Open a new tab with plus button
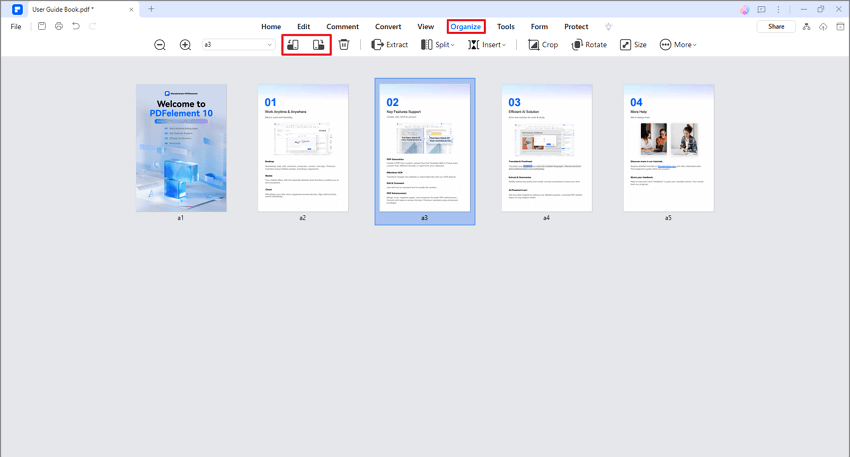Screen dimensions: 850x457 click(x=151, y=9)
